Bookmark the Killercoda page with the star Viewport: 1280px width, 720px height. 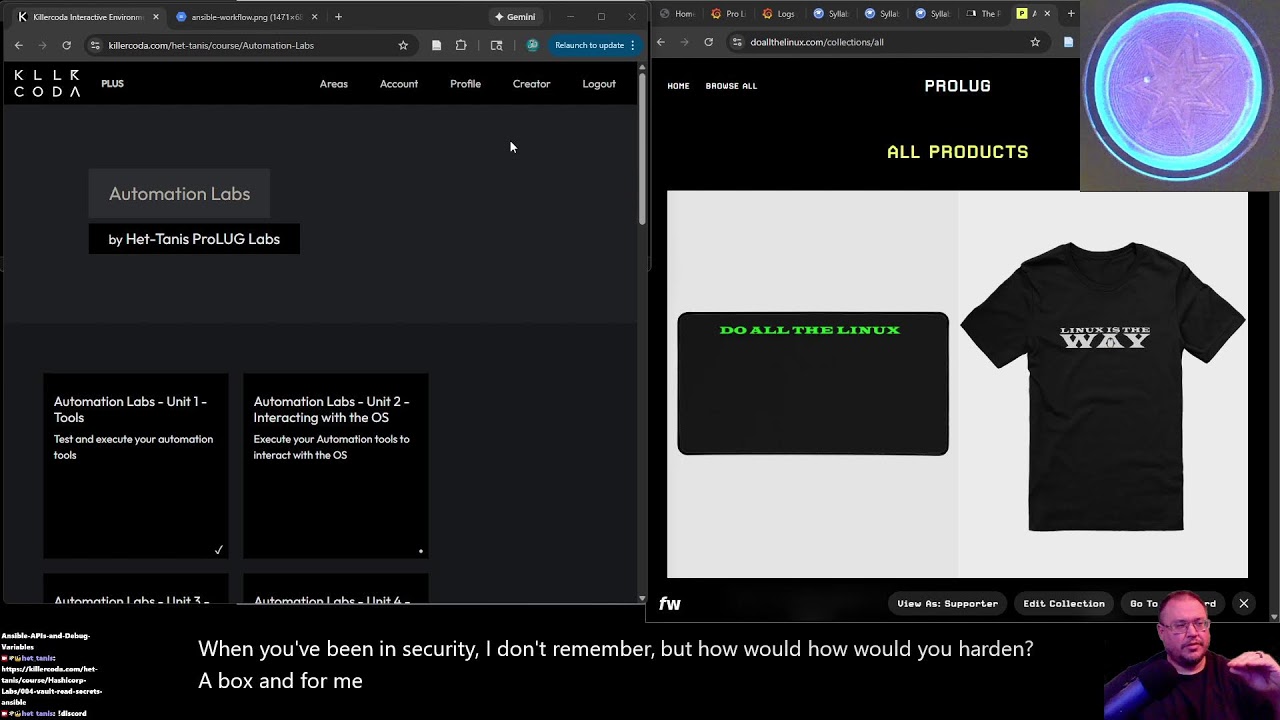(403, 45)
